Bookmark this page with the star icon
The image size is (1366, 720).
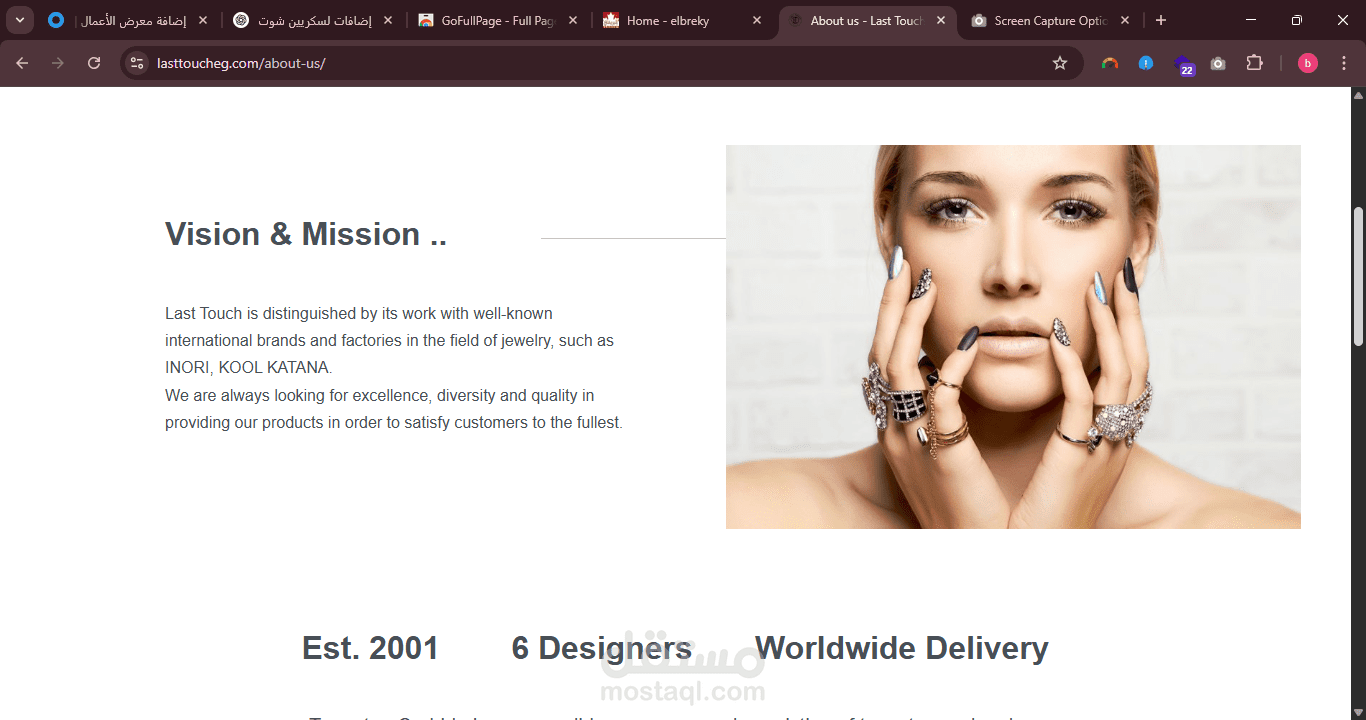point(1060,63)
